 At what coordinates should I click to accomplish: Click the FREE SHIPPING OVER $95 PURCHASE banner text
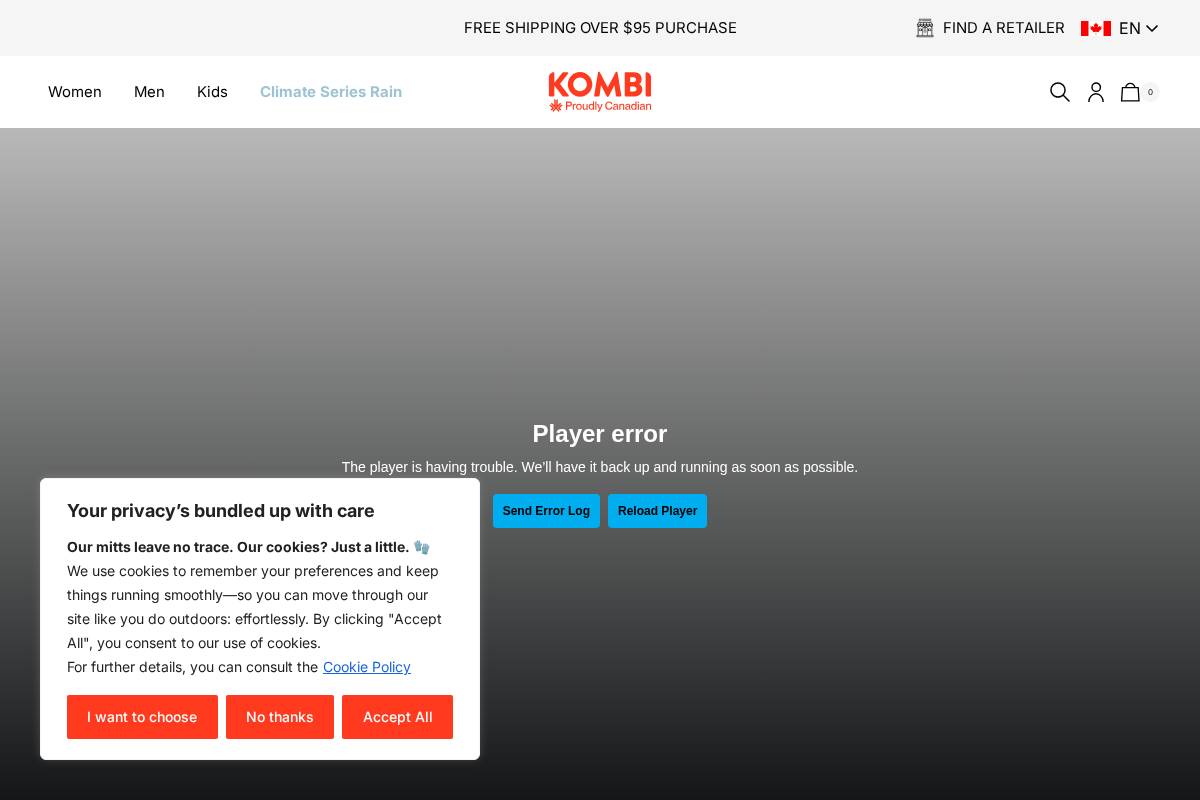[x=600, y=28]
